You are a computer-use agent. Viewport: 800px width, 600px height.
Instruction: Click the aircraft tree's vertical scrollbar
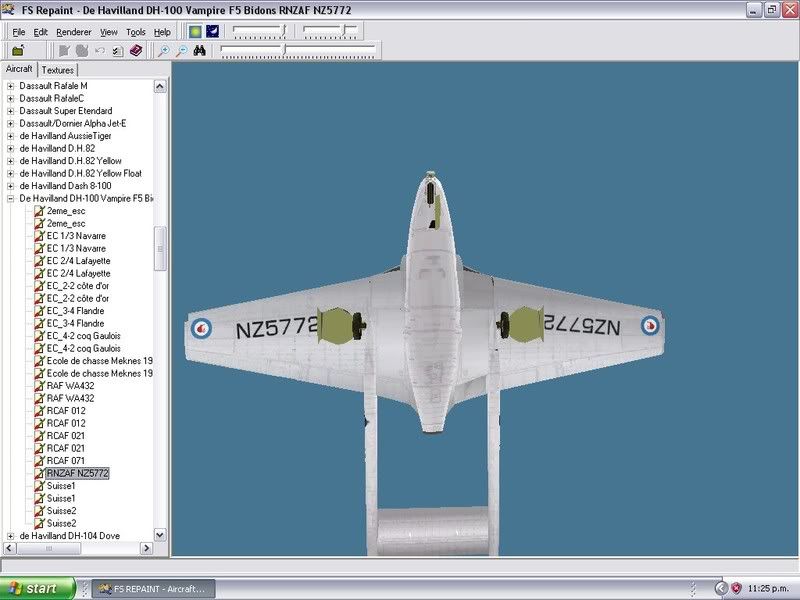point(160,248)
